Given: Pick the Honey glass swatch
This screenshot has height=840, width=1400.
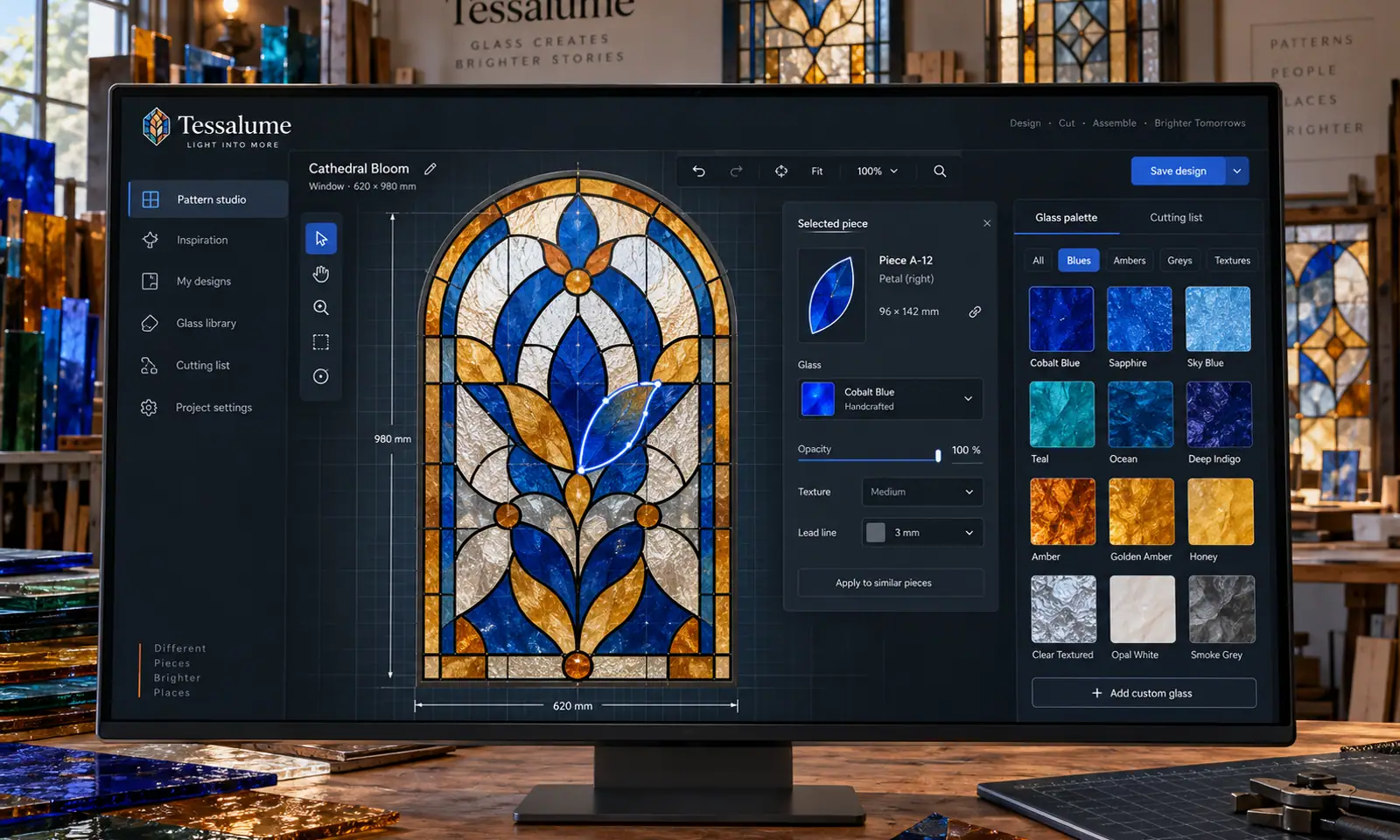Looking at the screenshot, I should 1221,512.
